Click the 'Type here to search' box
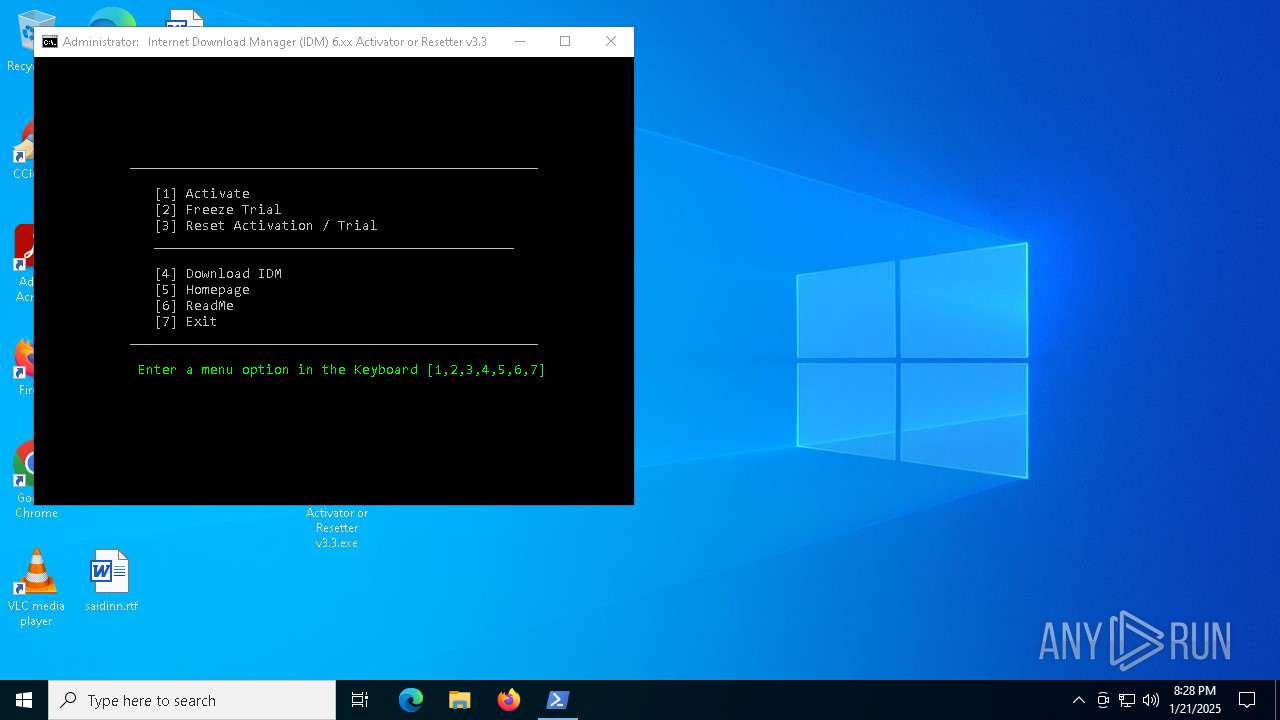1280x720 pixels. coord(192,700)
